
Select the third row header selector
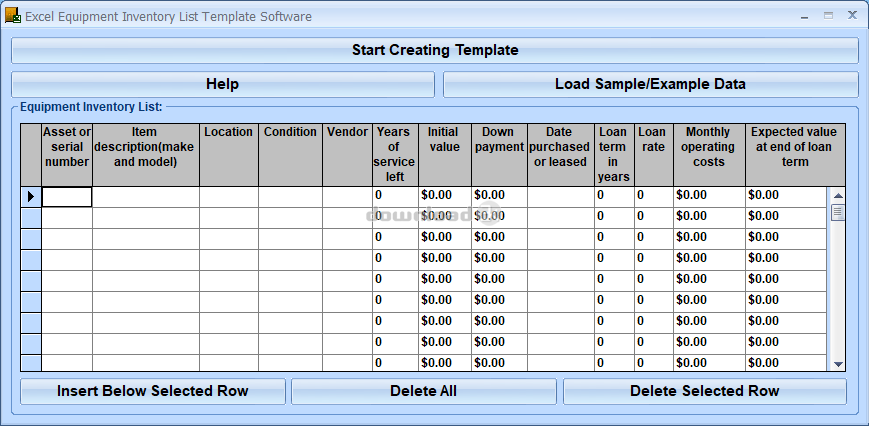(31, 239)
